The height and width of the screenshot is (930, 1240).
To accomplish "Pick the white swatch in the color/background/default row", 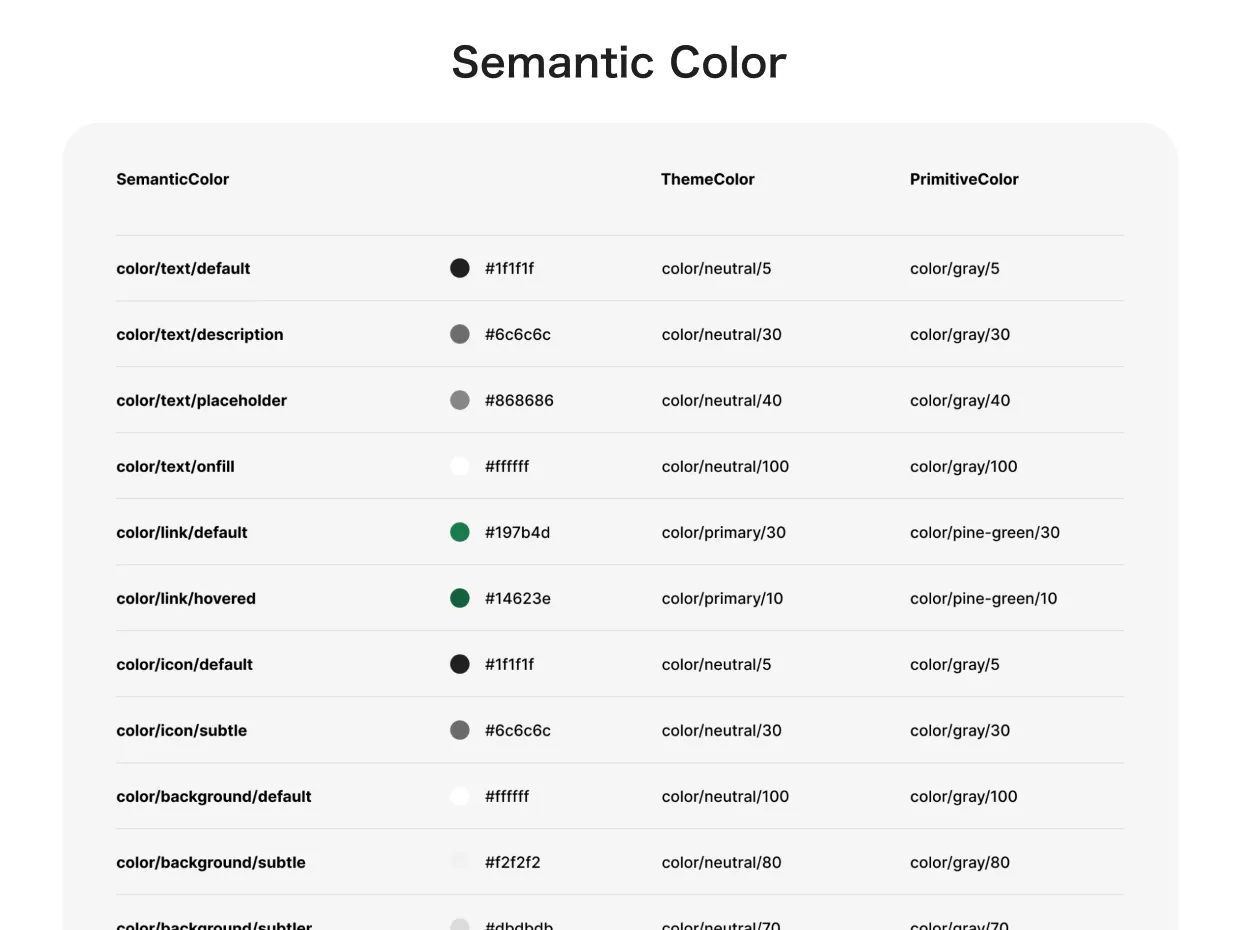I will 460,796.
